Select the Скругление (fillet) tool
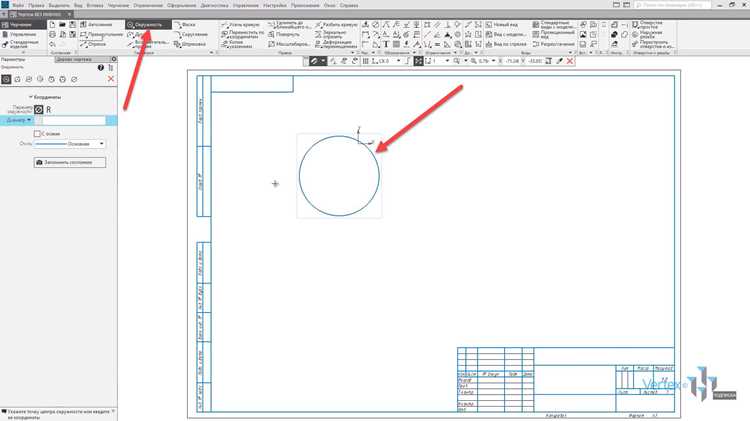 click(x=191, y=34)
